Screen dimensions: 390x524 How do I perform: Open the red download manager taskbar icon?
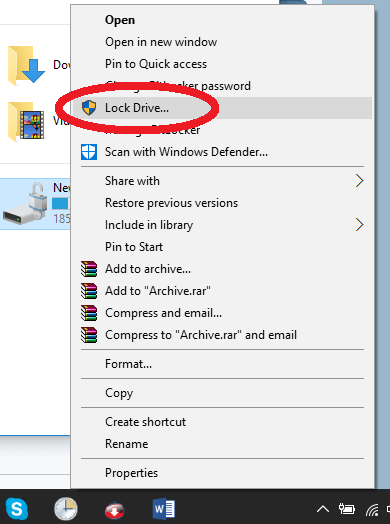(x=114, y=510)
